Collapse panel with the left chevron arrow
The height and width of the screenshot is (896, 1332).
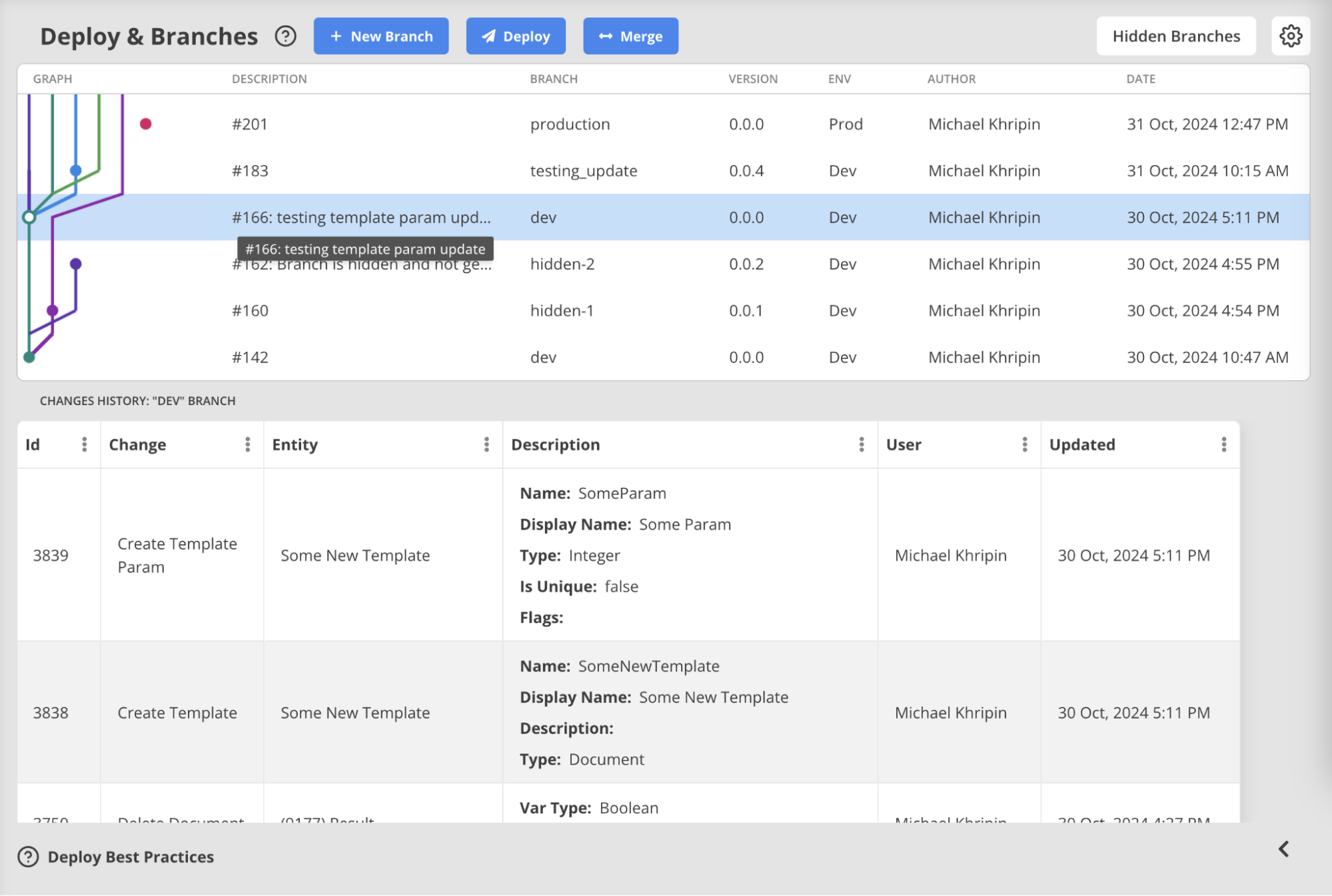[x=1283, y=849]
